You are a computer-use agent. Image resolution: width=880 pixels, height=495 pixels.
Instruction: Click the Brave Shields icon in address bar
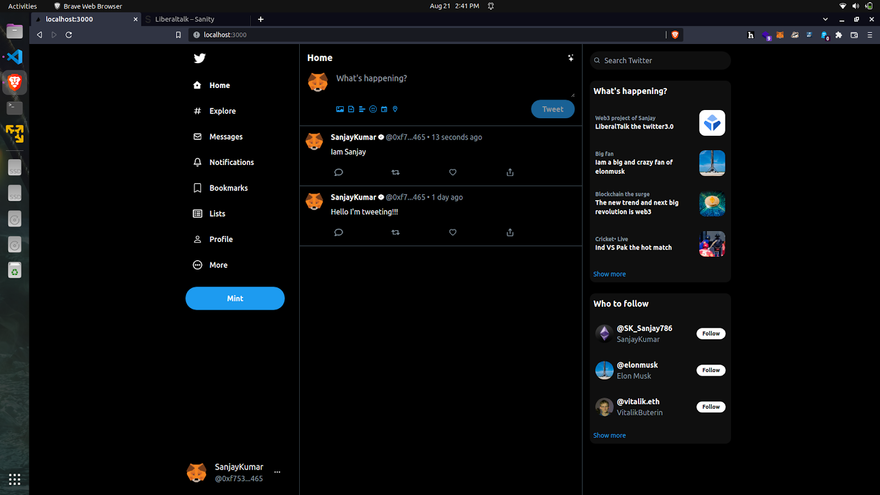(x=675, y=35)
